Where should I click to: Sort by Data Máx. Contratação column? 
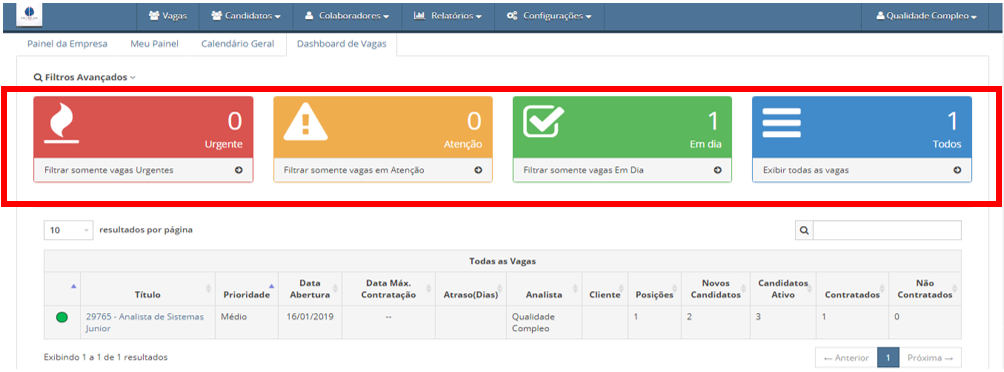389,289
